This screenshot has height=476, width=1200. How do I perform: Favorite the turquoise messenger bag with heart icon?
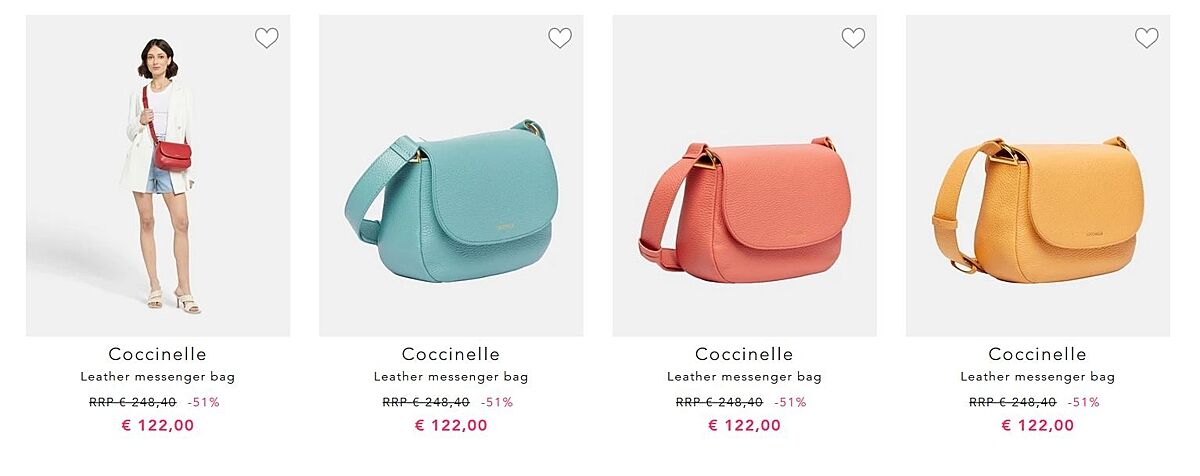[x=560, y=38]
